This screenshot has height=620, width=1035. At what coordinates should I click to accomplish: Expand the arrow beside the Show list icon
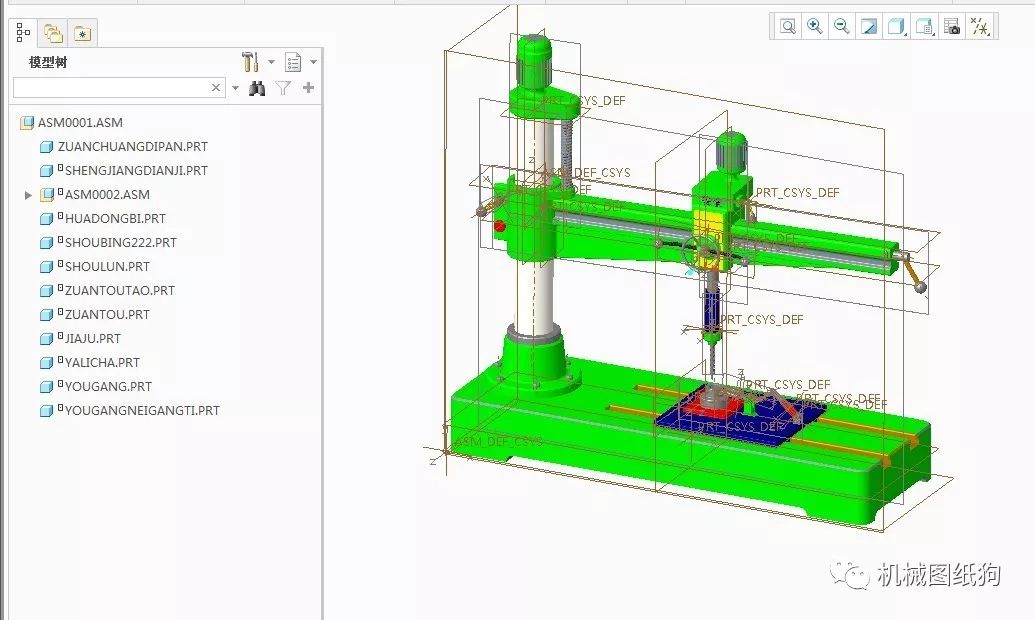click(314, 62)
